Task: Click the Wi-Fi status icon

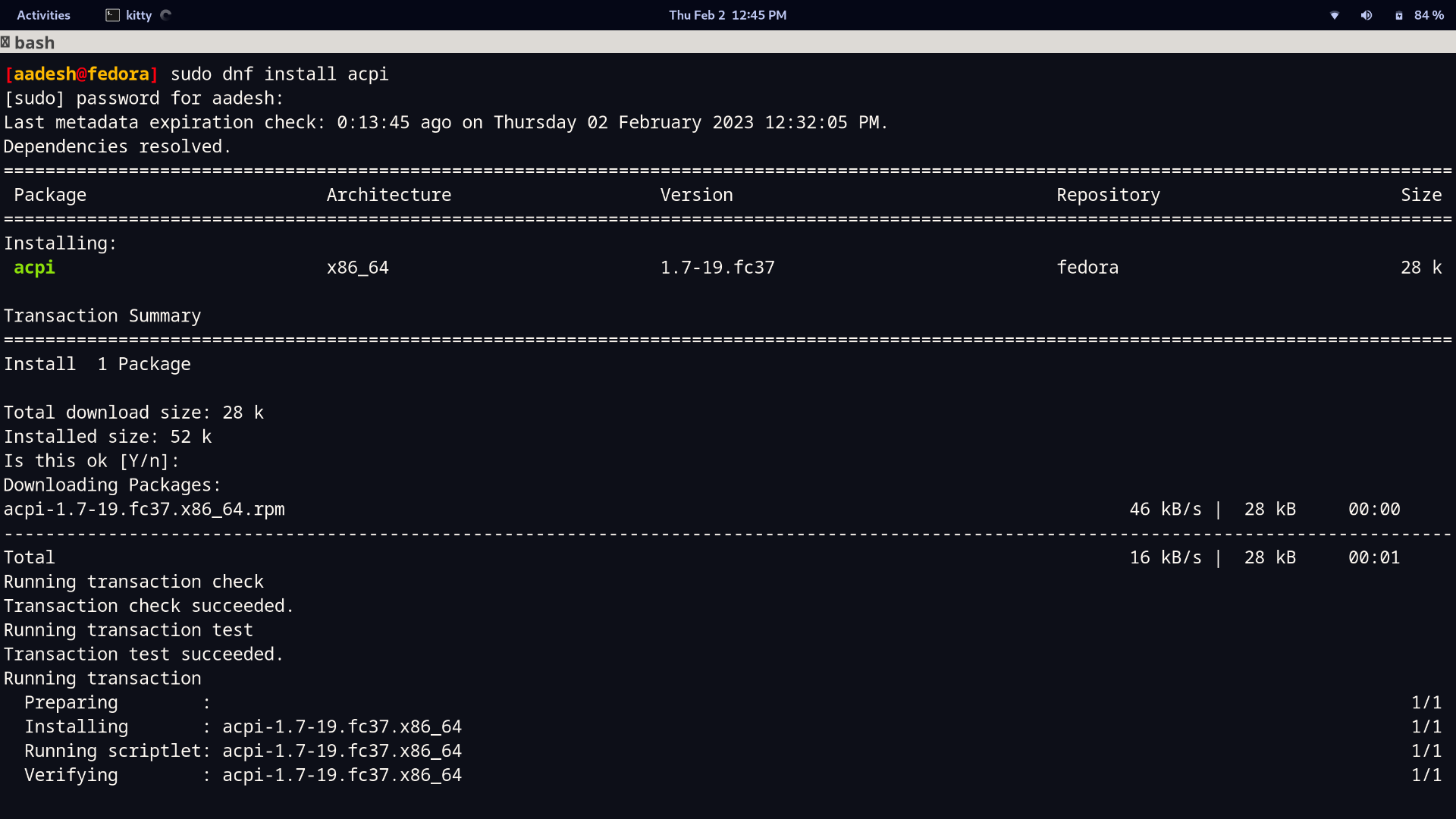Action: click(x=1334, y=15)
